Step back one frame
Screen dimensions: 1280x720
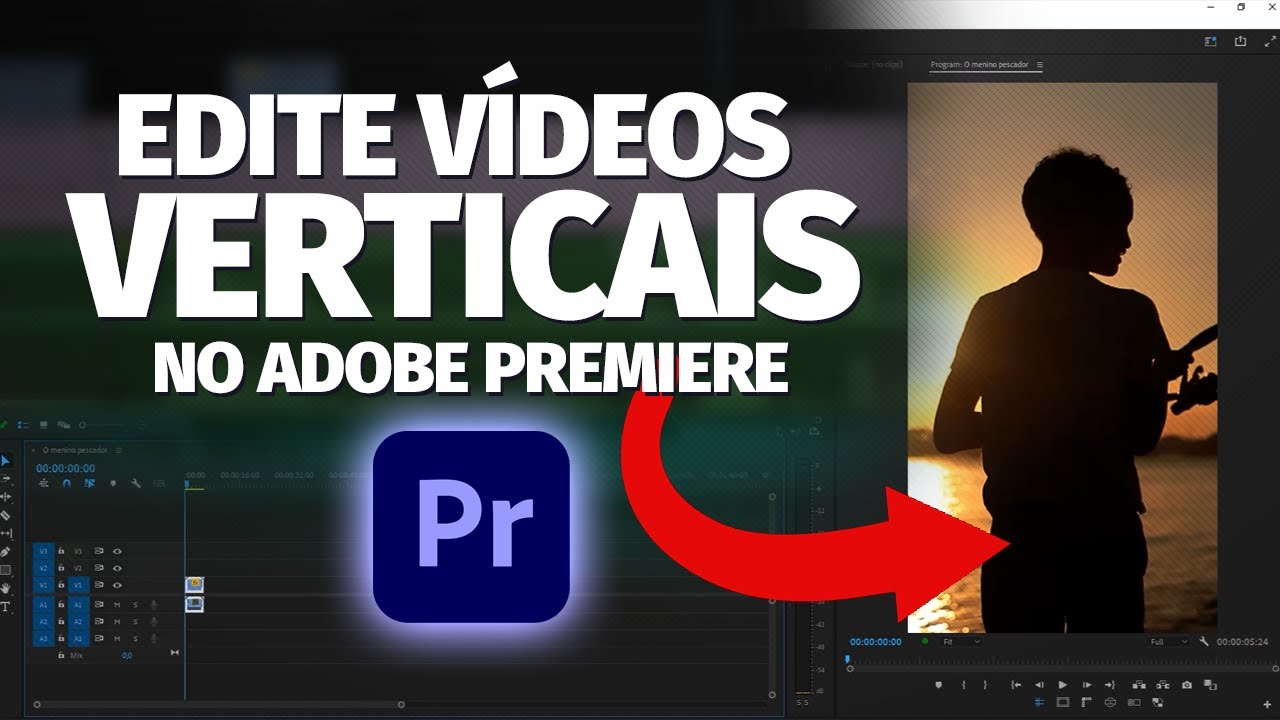point(1039,684)
